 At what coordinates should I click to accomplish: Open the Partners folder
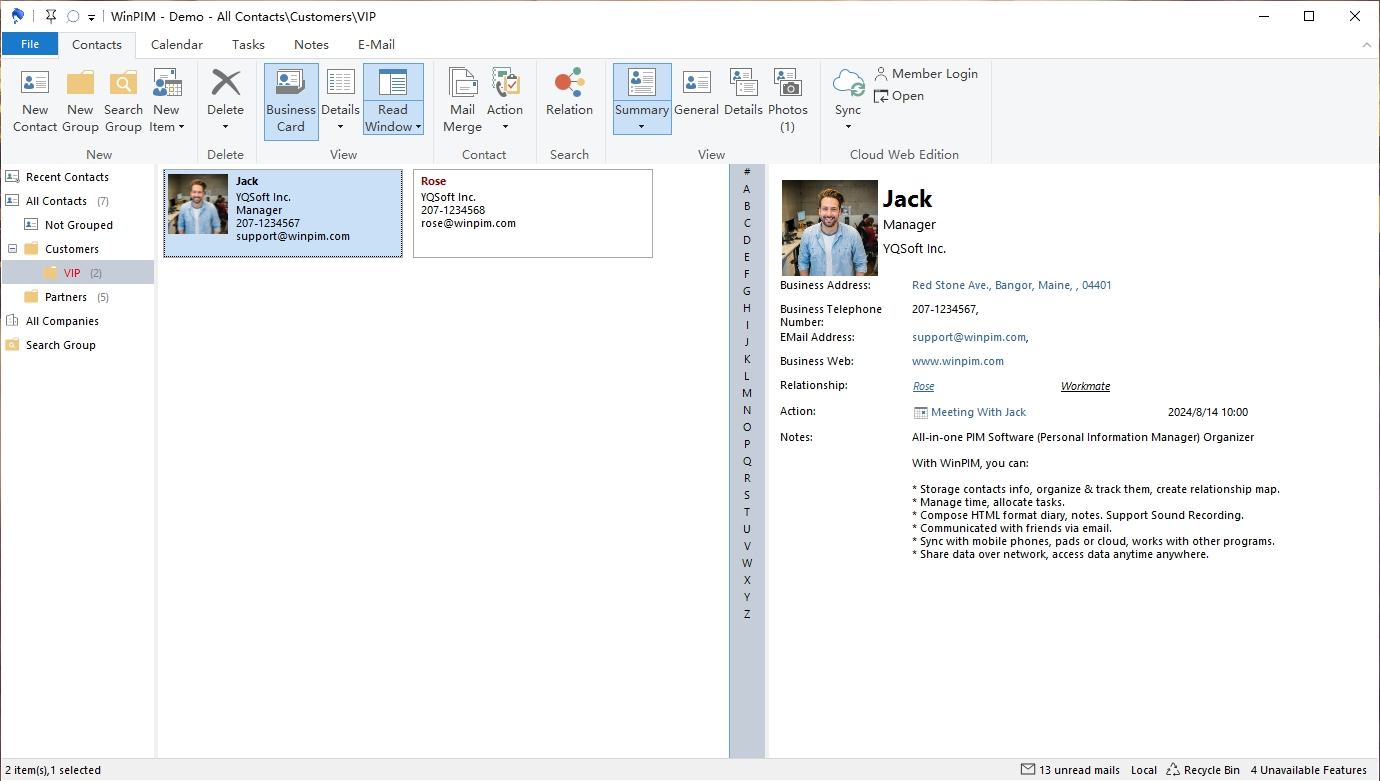coord(66,297)
